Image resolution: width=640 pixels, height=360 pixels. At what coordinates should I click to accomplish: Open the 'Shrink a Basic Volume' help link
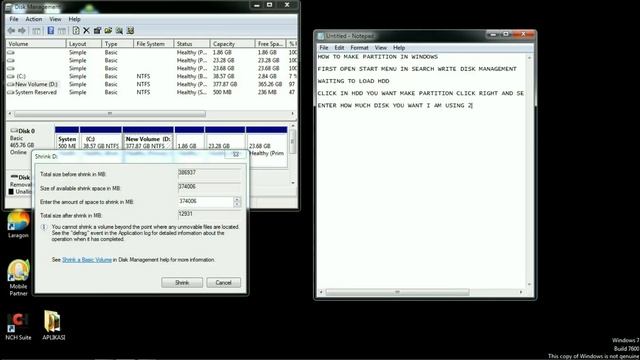pyautogui.click(x=87, y=260)
